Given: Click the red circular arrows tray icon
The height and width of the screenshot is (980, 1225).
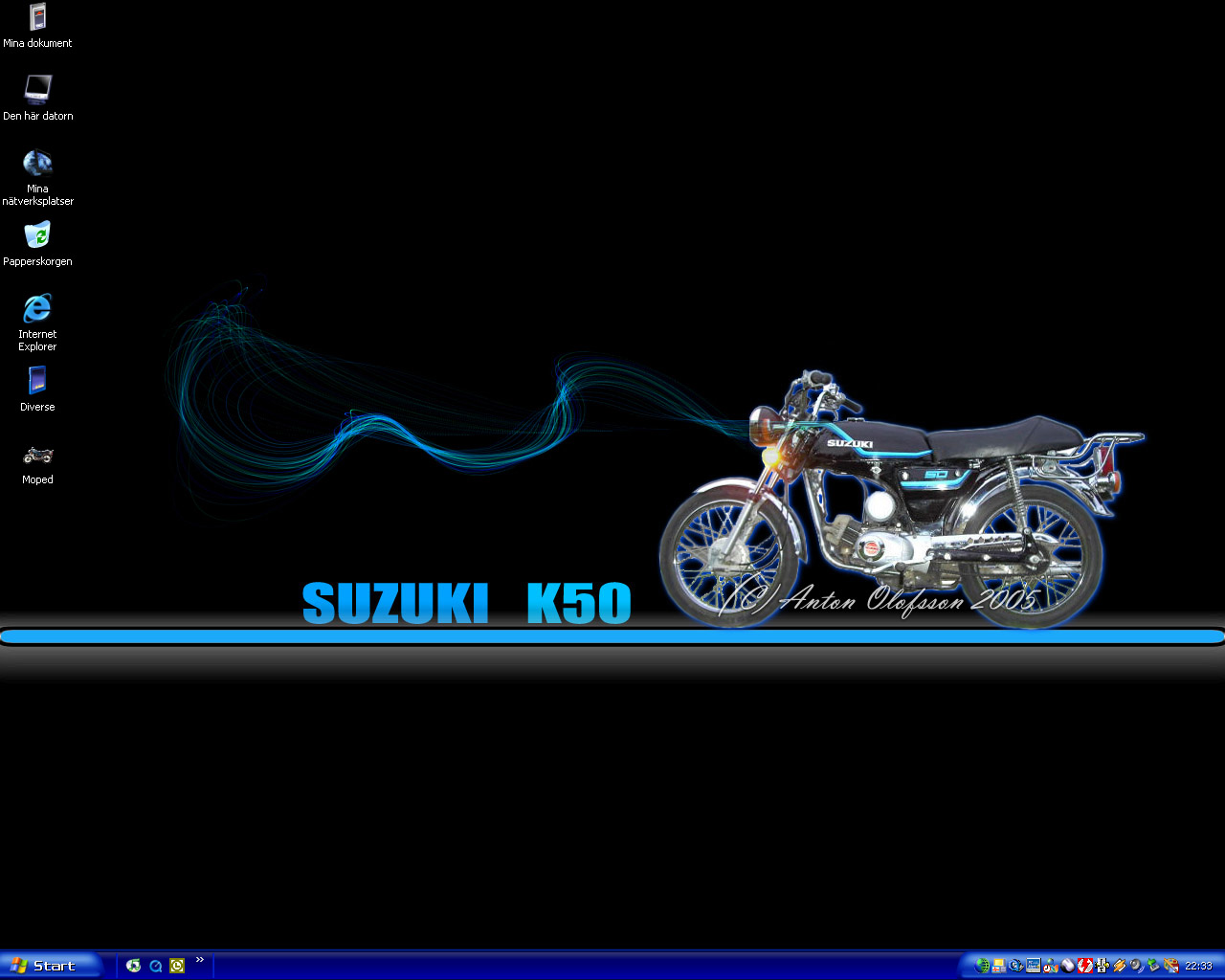Looking at the screenshot, I should click(1085, 966).
